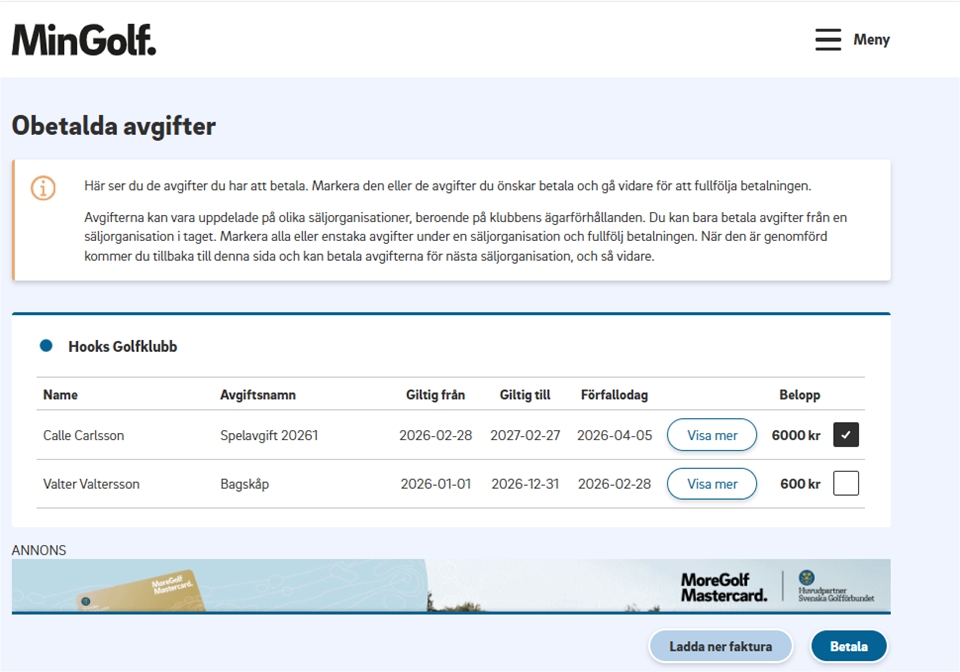This screenshot has width=960, height=672.
Task: Click the Hooks Golfklubb heading
Action: pos(122,347)
